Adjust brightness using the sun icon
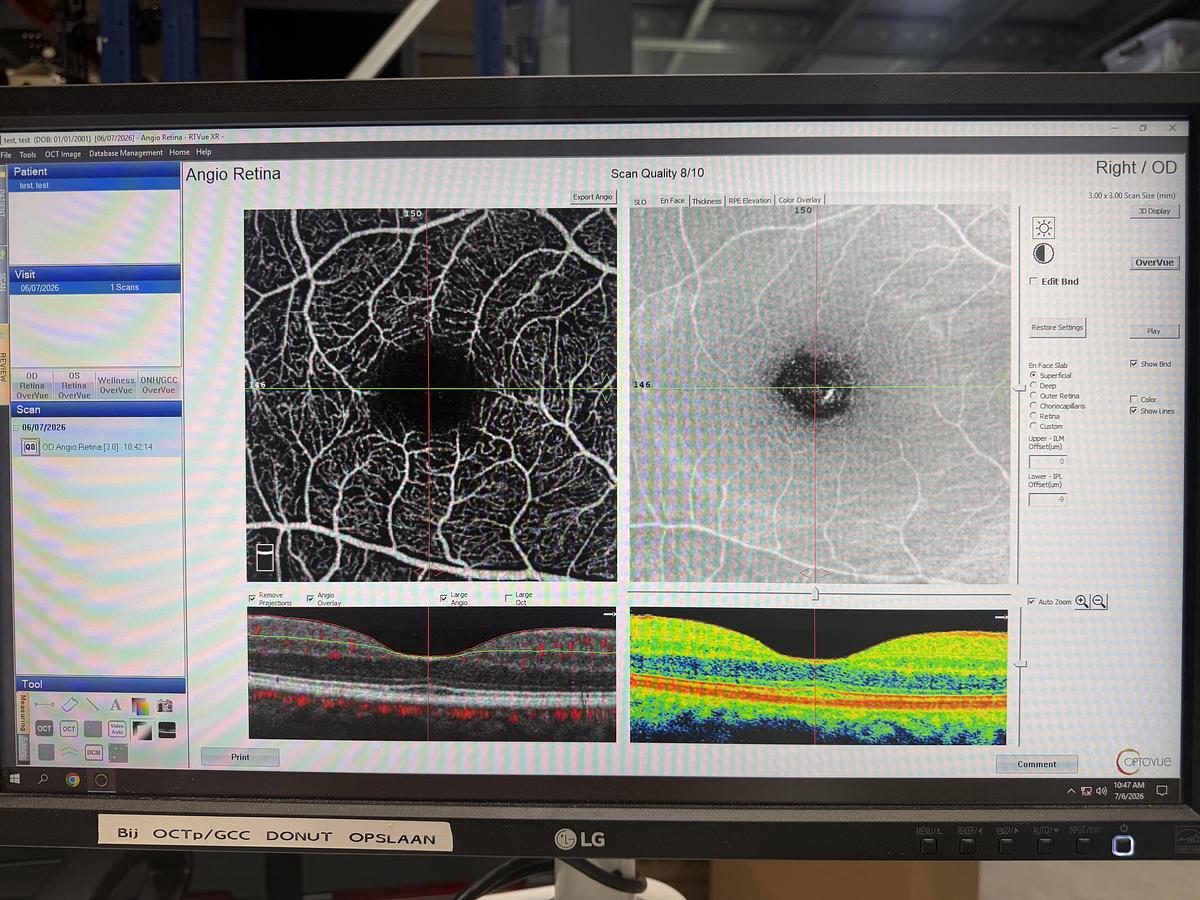1200x900 pixels. coord(1043,228)
